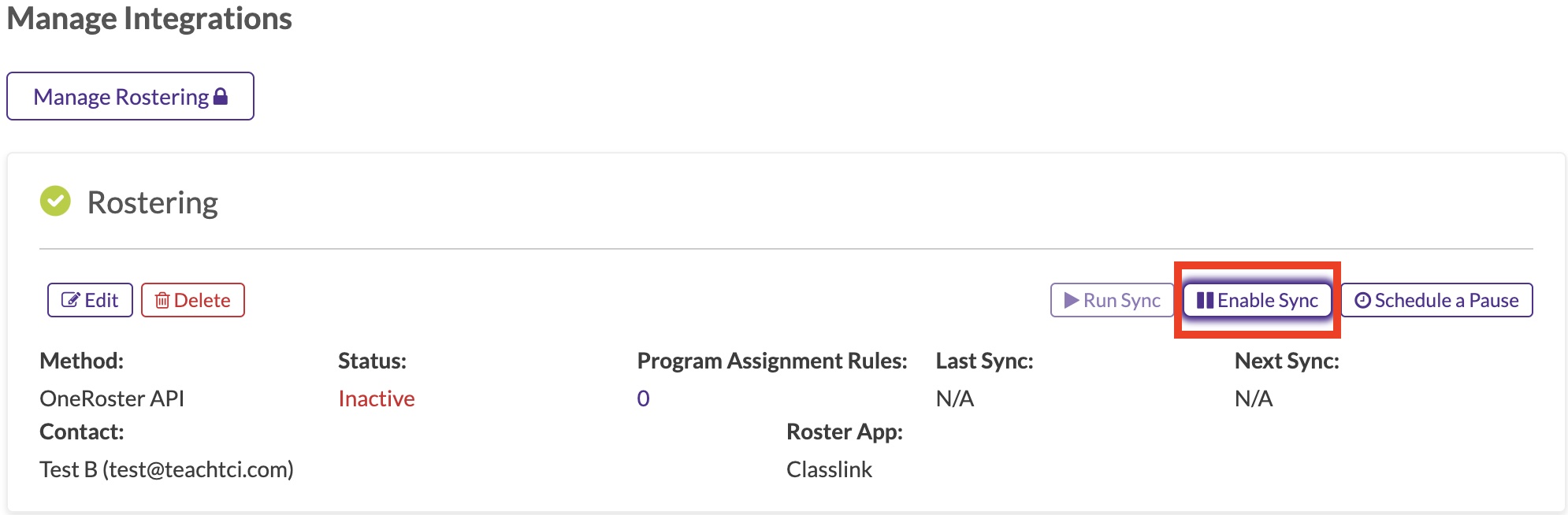Open the Program Assignment Rules link showing 0

644,398
